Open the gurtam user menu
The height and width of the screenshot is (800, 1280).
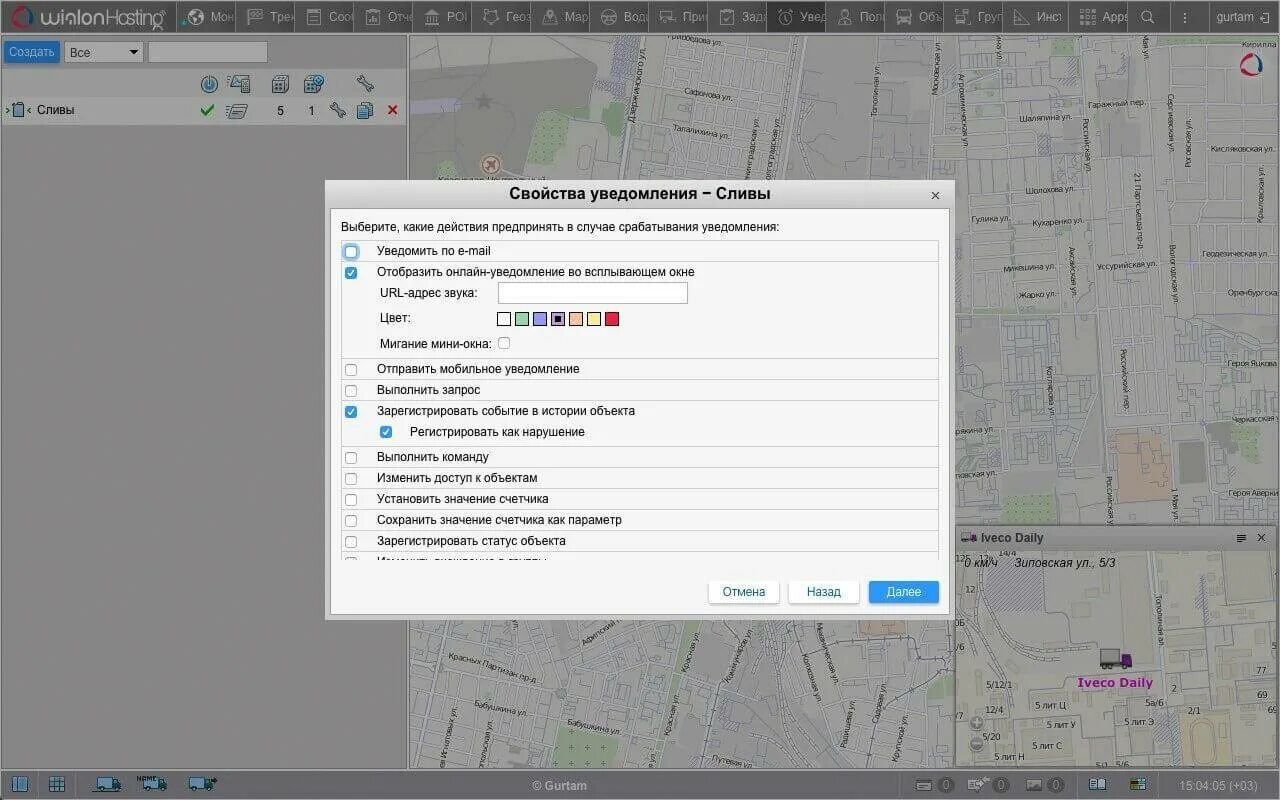(x=1241, y=17)
